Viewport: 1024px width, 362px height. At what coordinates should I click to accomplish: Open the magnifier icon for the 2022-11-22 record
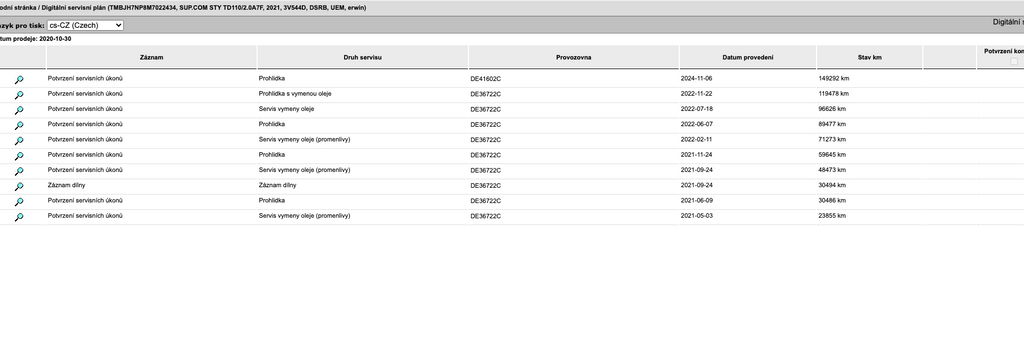pyautogui.click(x=19, y=95)
